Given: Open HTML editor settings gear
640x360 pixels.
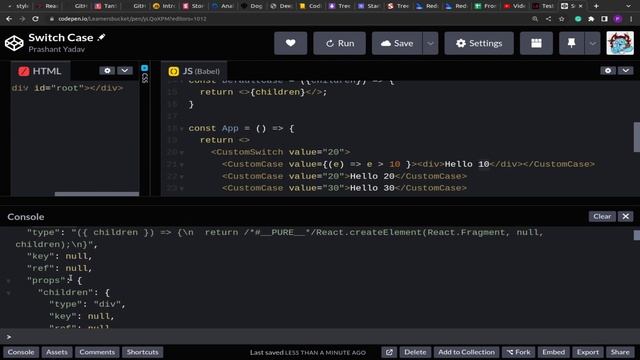Looking at the screenshot, I should coord(107,71).
